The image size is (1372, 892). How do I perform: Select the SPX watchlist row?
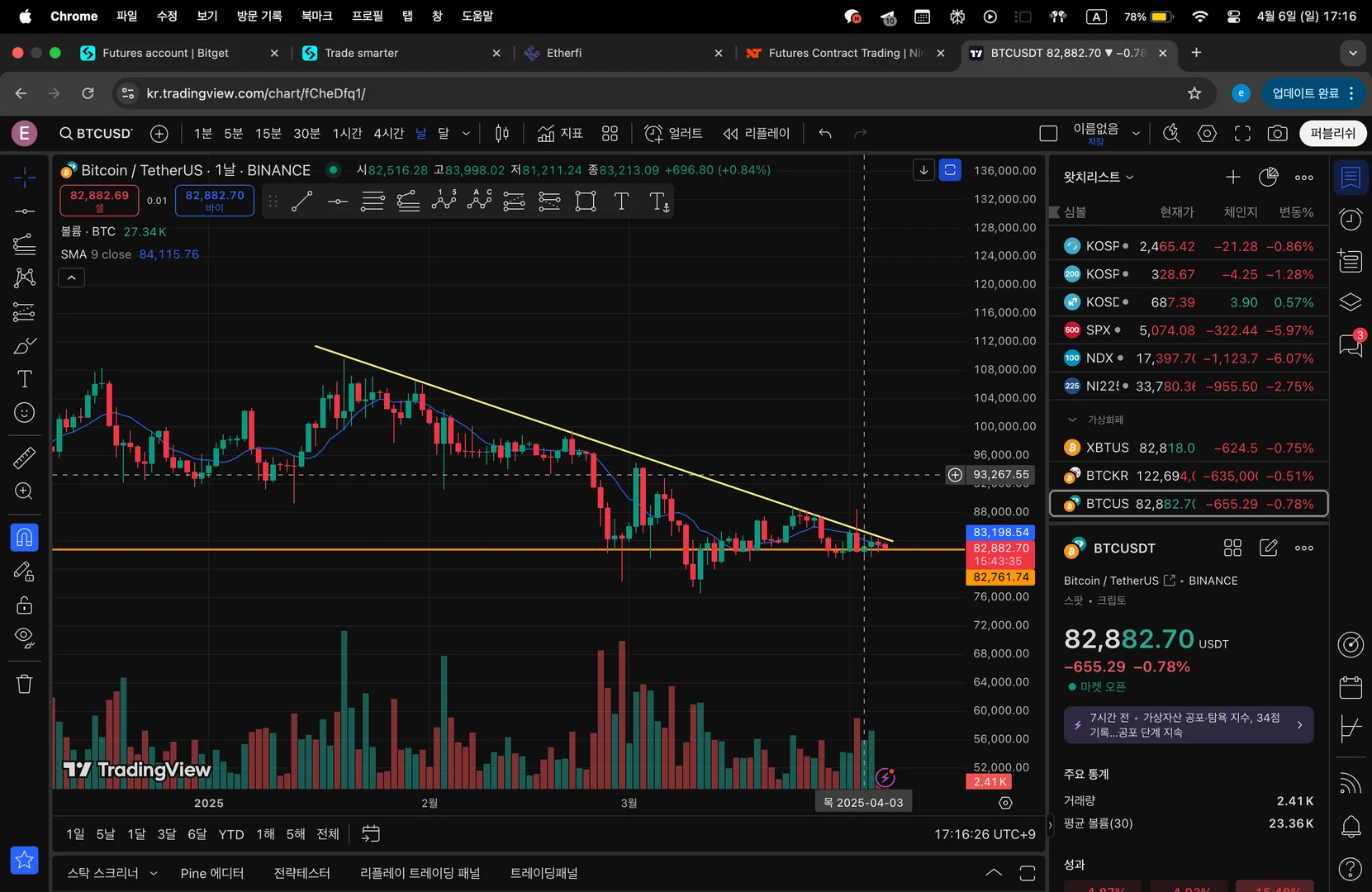(1189, 330)
